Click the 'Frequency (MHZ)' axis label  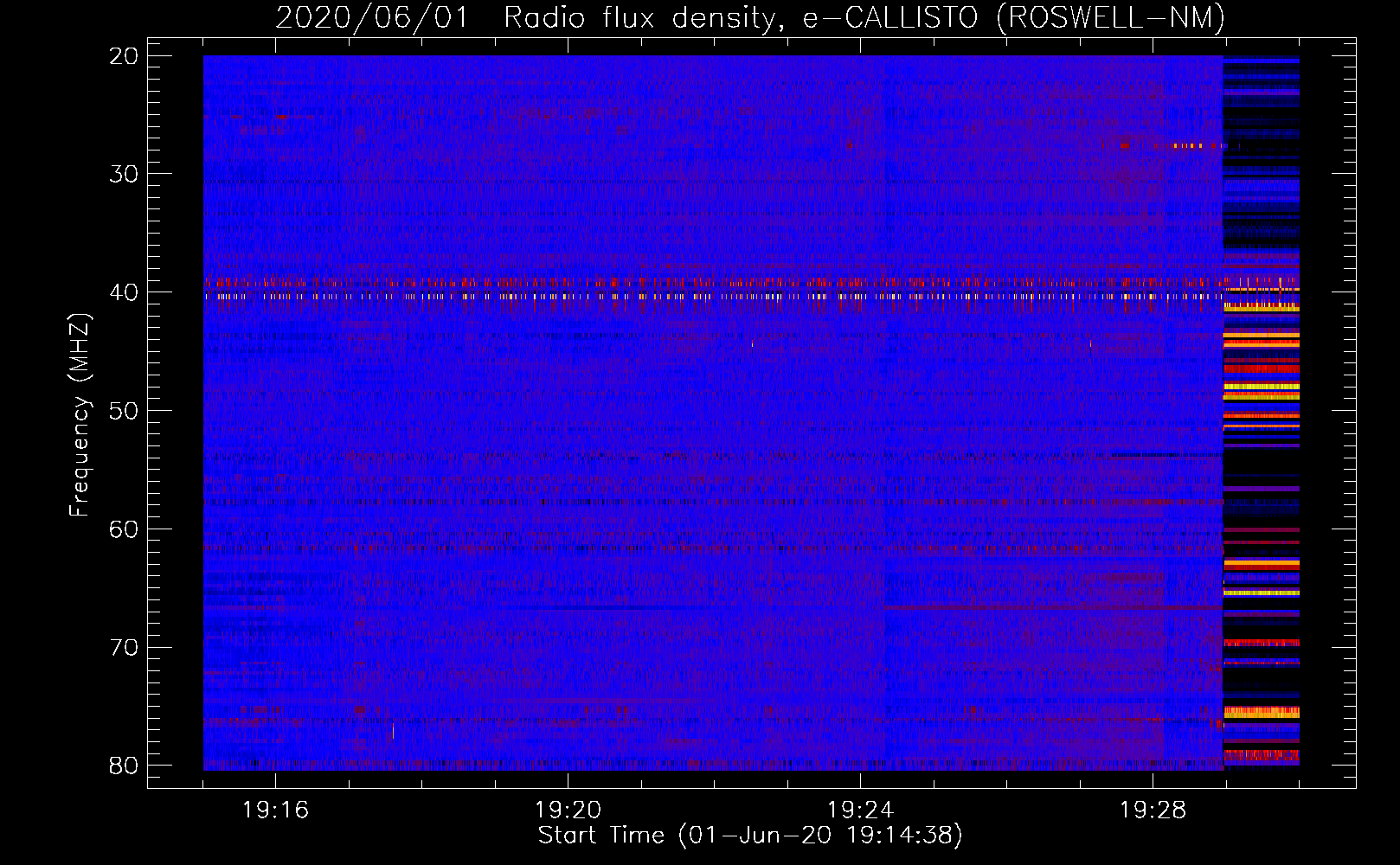(80, 414)
